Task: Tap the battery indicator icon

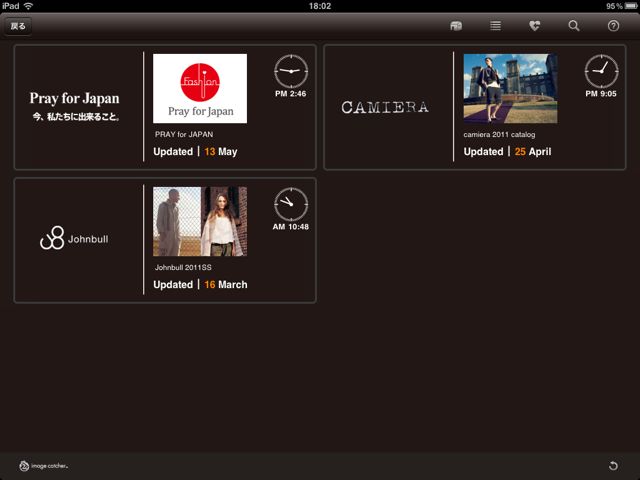Action: click(631, 6)
